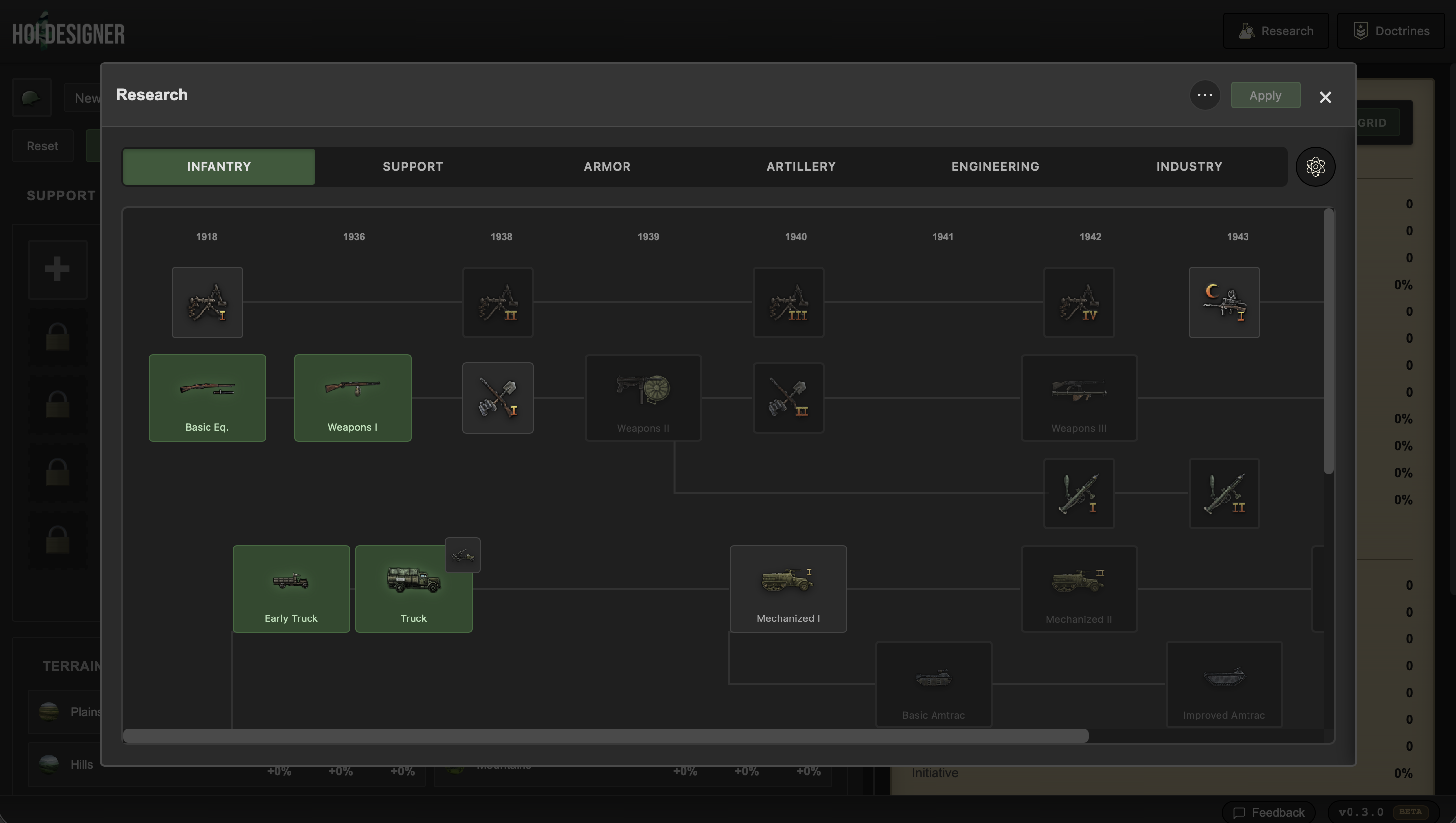Switch to the ARMOR research tab
Screen dimensions: 1456x823
coord(607,166)
